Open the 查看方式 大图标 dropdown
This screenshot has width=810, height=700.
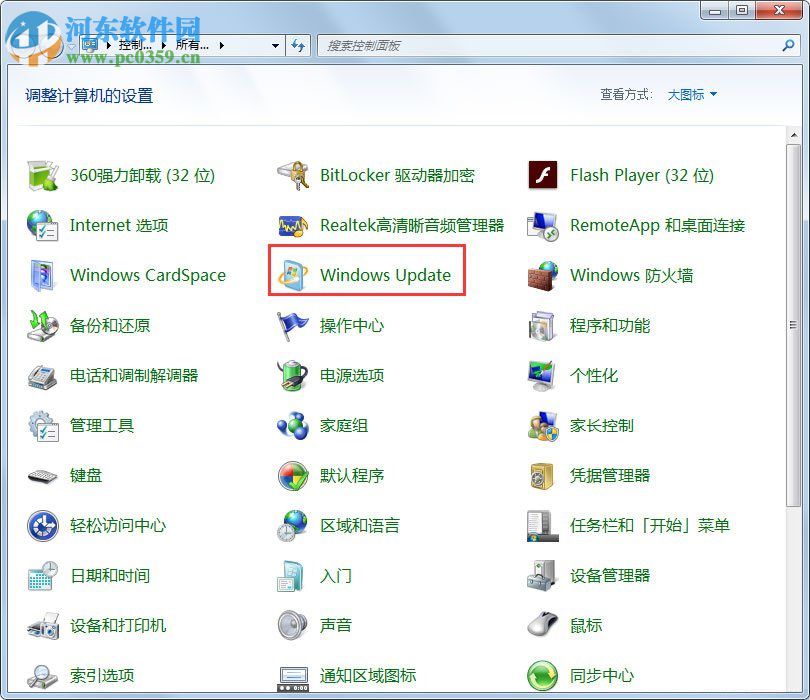coord(692,94)
